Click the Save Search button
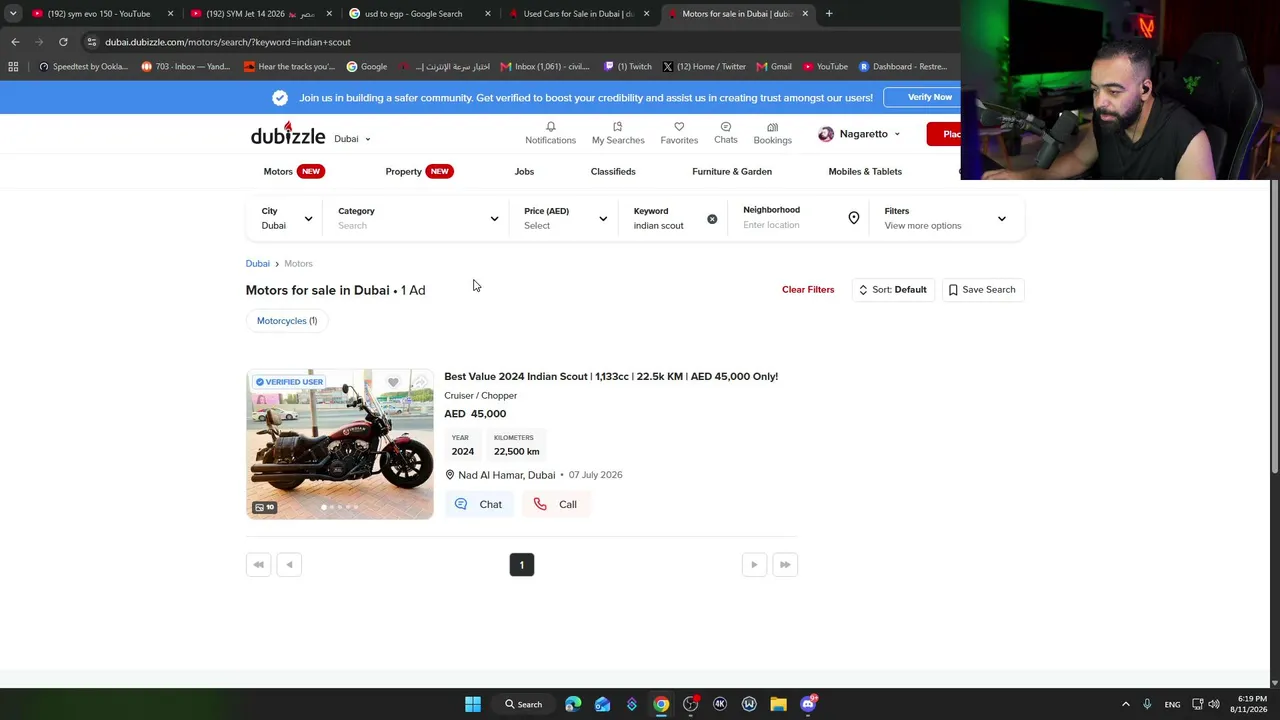The width and height of the screenshot is (1280, 720). (983, 290)
